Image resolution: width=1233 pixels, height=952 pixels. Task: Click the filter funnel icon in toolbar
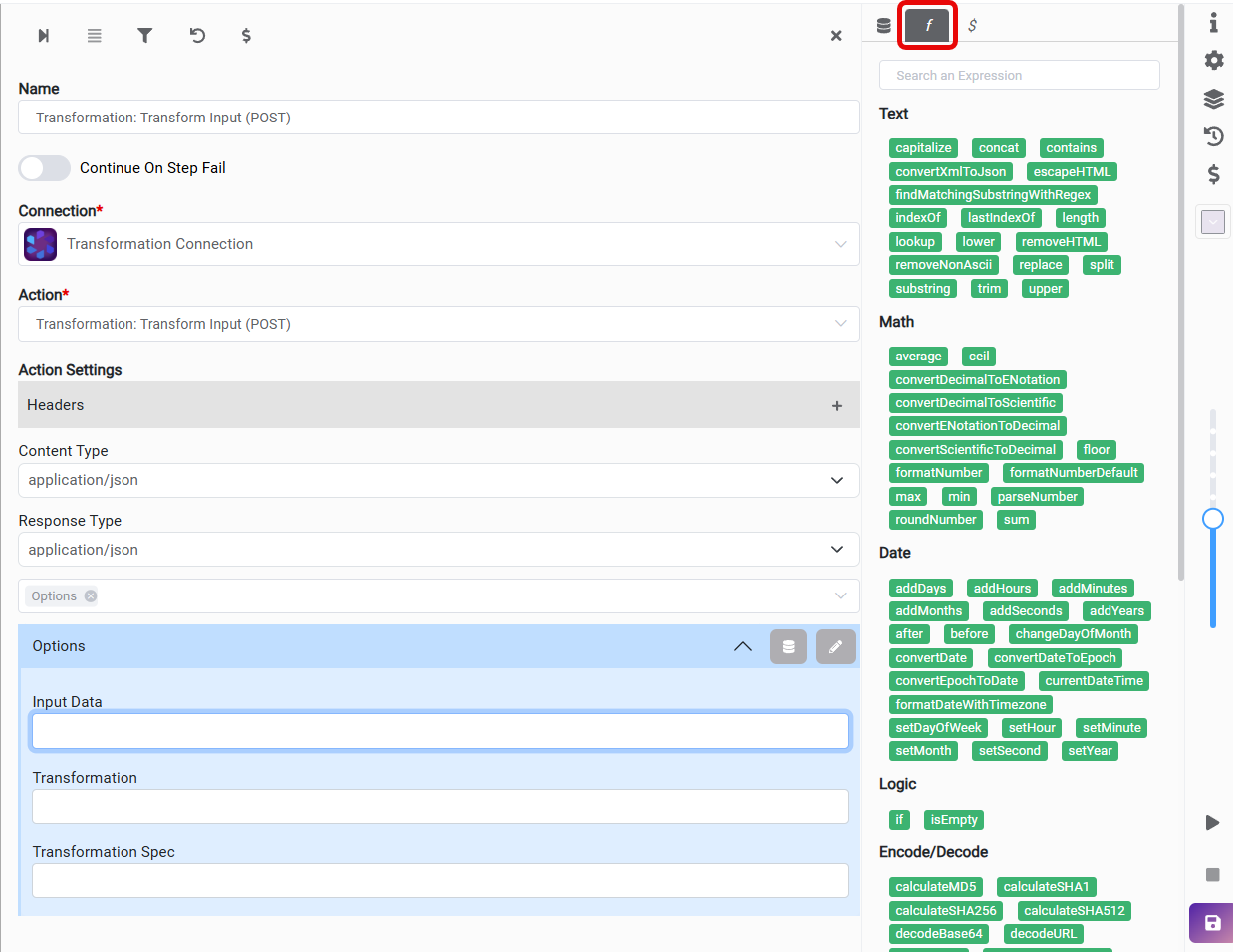coord(145,36)
